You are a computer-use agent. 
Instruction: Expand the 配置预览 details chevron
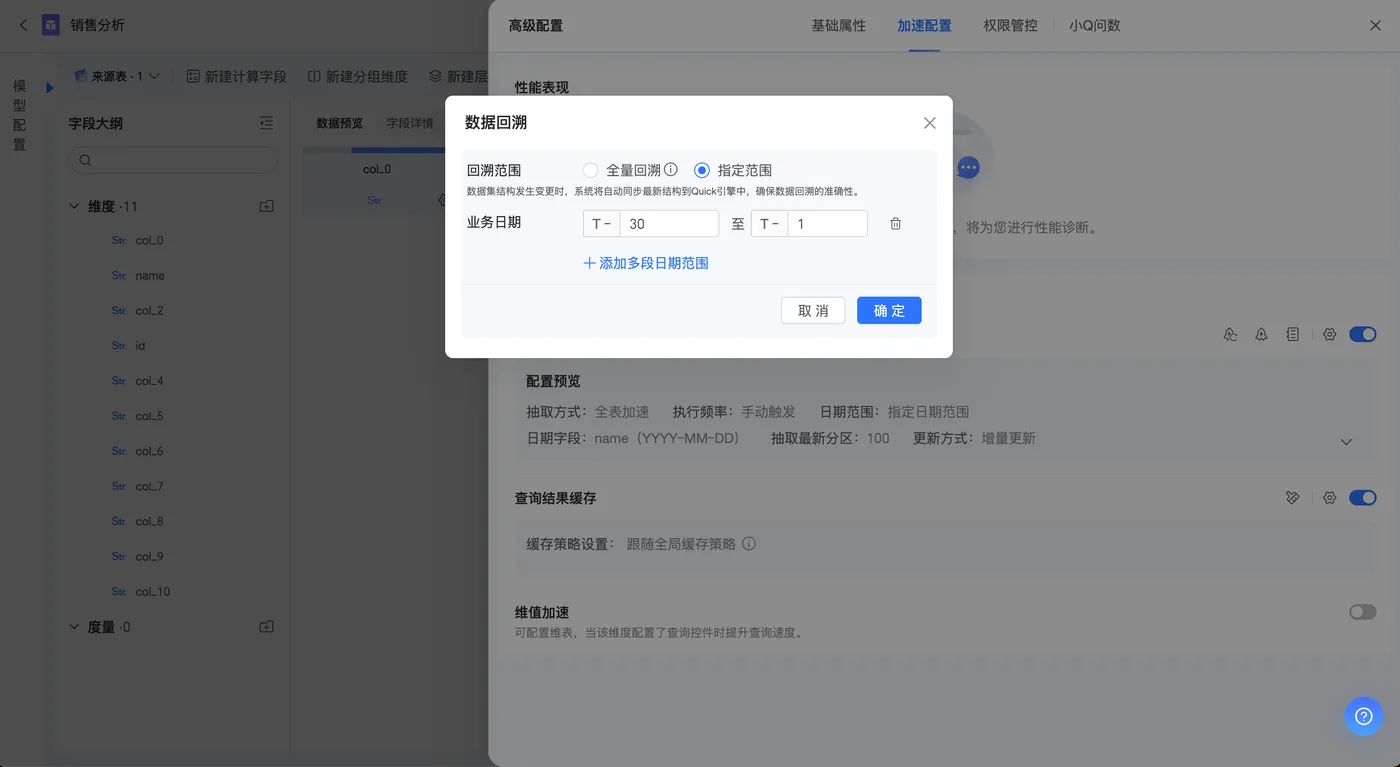coord(1346,442)
